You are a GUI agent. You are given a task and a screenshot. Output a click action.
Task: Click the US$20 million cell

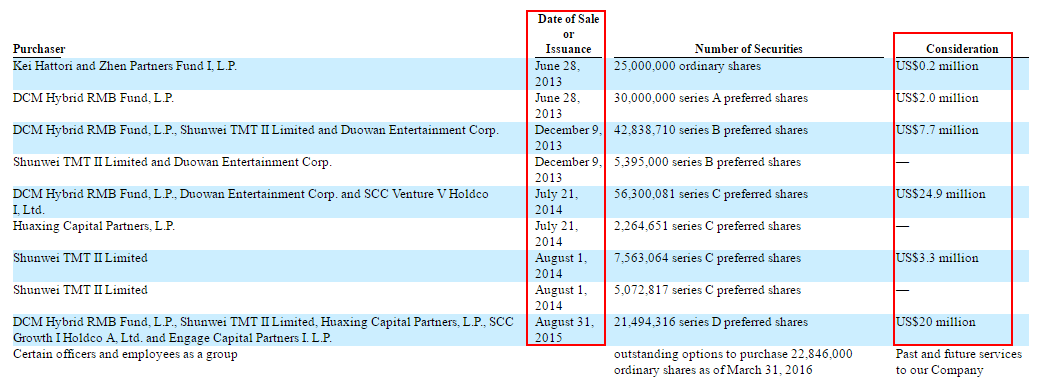(x=935, y=322)
